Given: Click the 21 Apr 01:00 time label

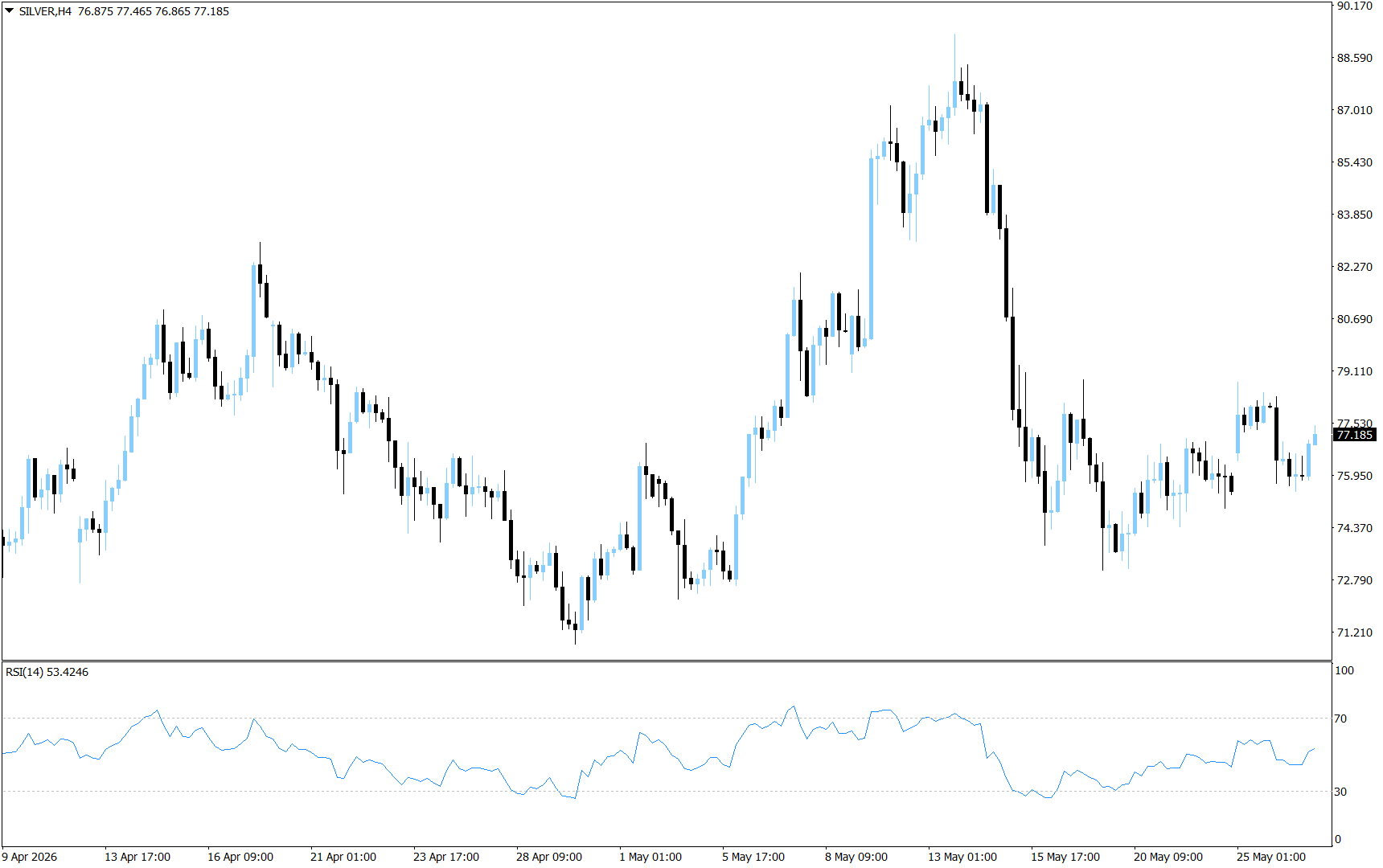Looking at the screenshot, I should click(343, 857).
